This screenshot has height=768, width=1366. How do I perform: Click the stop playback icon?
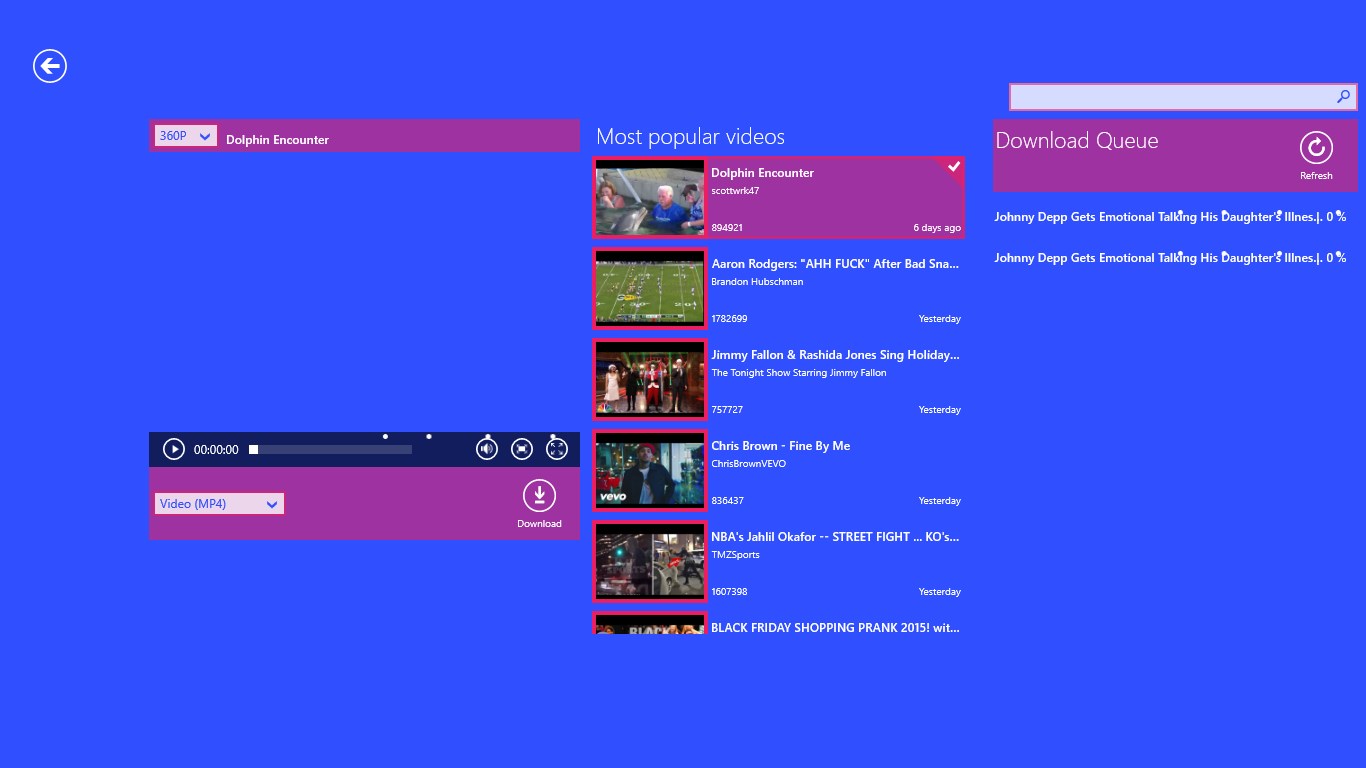click(x=522, y=448)
